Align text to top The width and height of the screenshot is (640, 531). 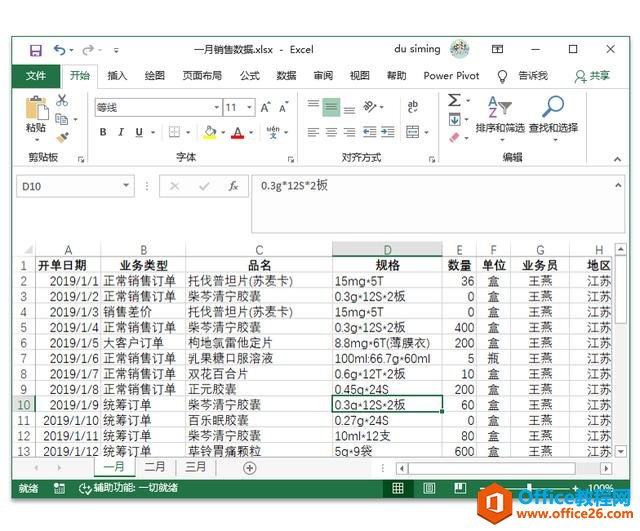[x=313, y=104]
